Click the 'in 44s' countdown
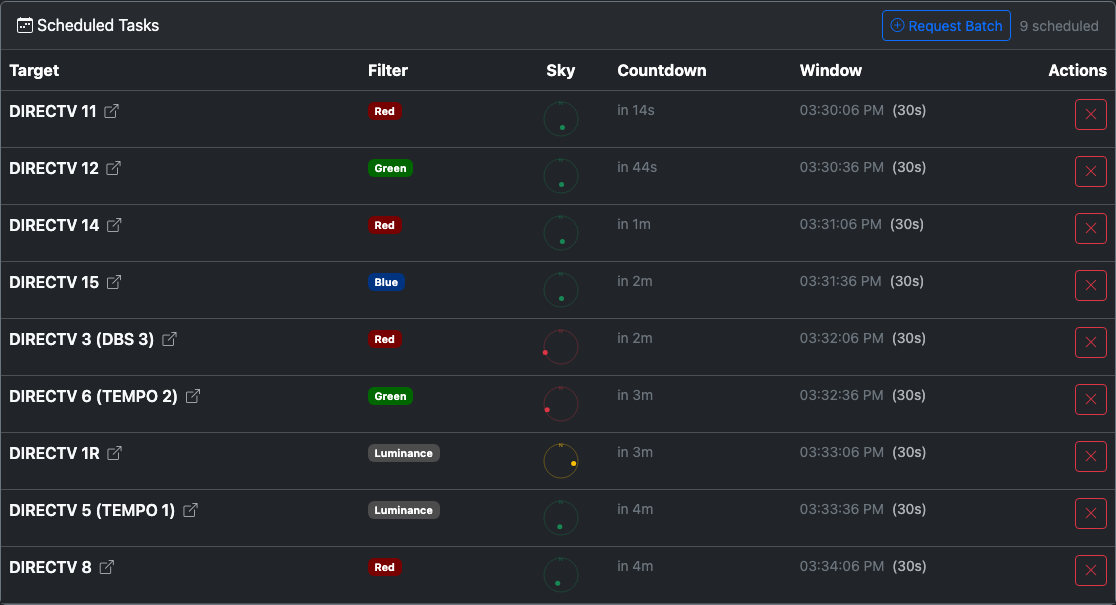 (x=637, y=167)
